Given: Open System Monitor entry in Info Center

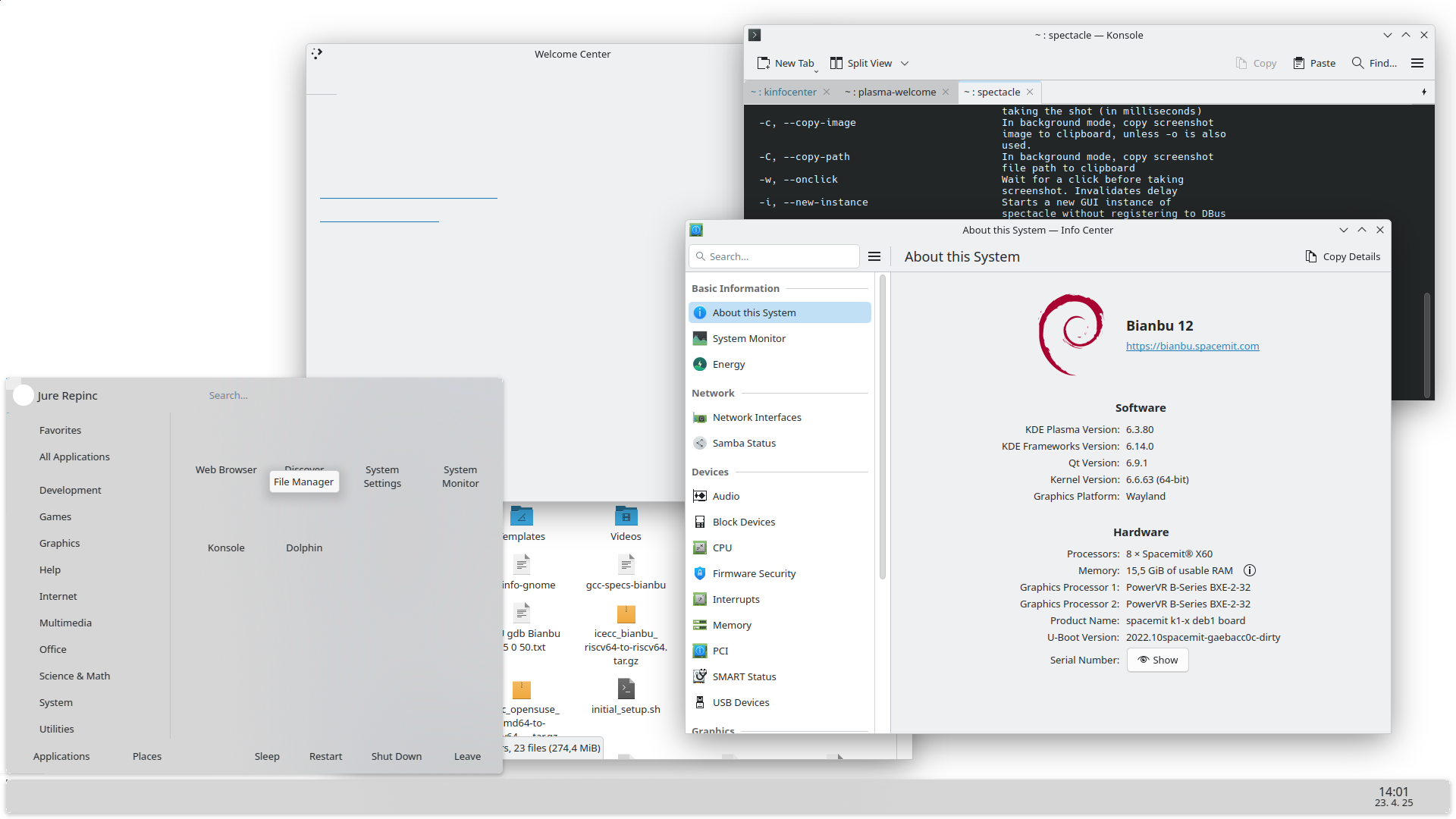Looking at the screenshot, I should click(780, 338).
